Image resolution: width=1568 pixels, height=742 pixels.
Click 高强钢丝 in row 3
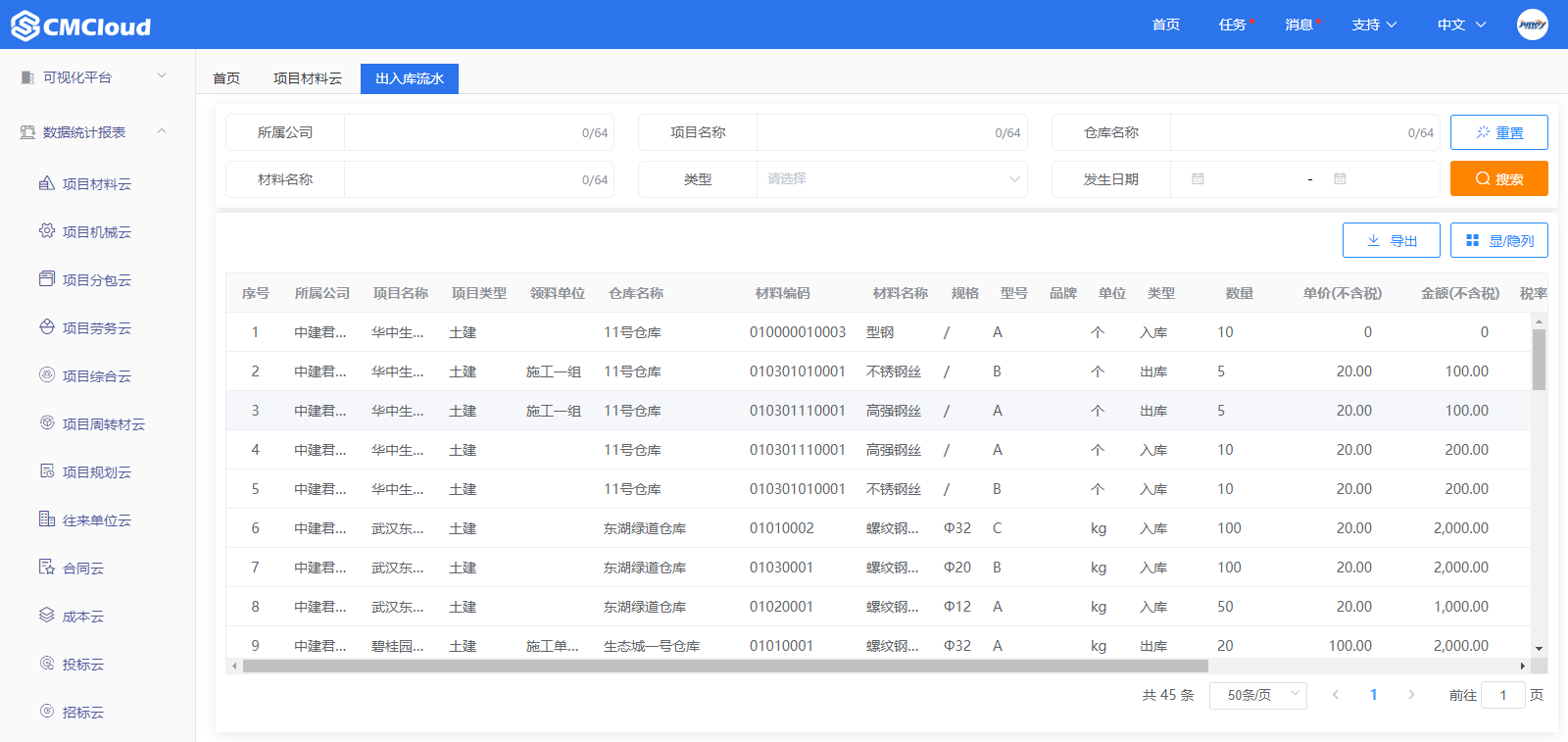894,411
